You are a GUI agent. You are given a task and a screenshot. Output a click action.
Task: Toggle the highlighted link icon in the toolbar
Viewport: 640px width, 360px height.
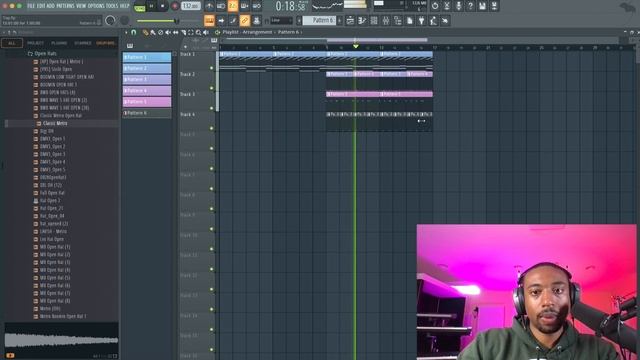pos(244,20)
